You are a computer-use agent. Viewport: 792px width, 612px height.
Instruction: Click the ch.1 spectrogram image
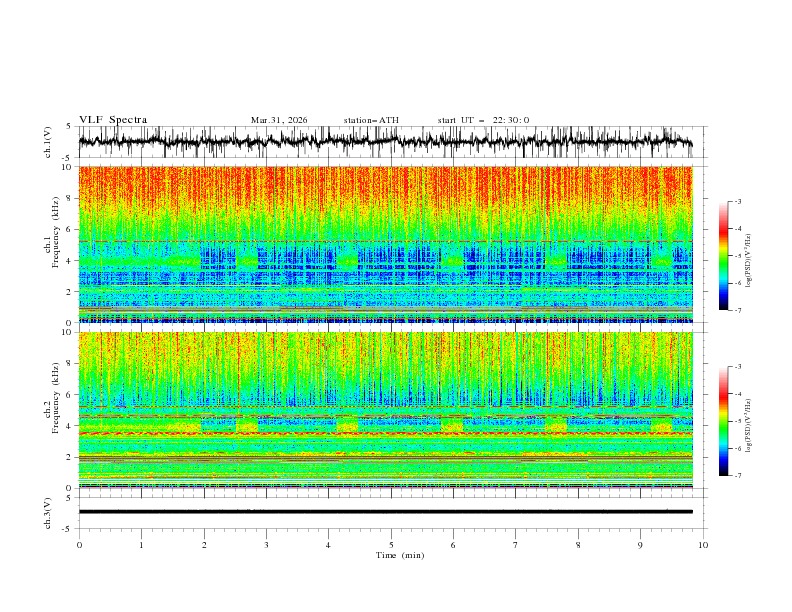(x=385, y=244)
